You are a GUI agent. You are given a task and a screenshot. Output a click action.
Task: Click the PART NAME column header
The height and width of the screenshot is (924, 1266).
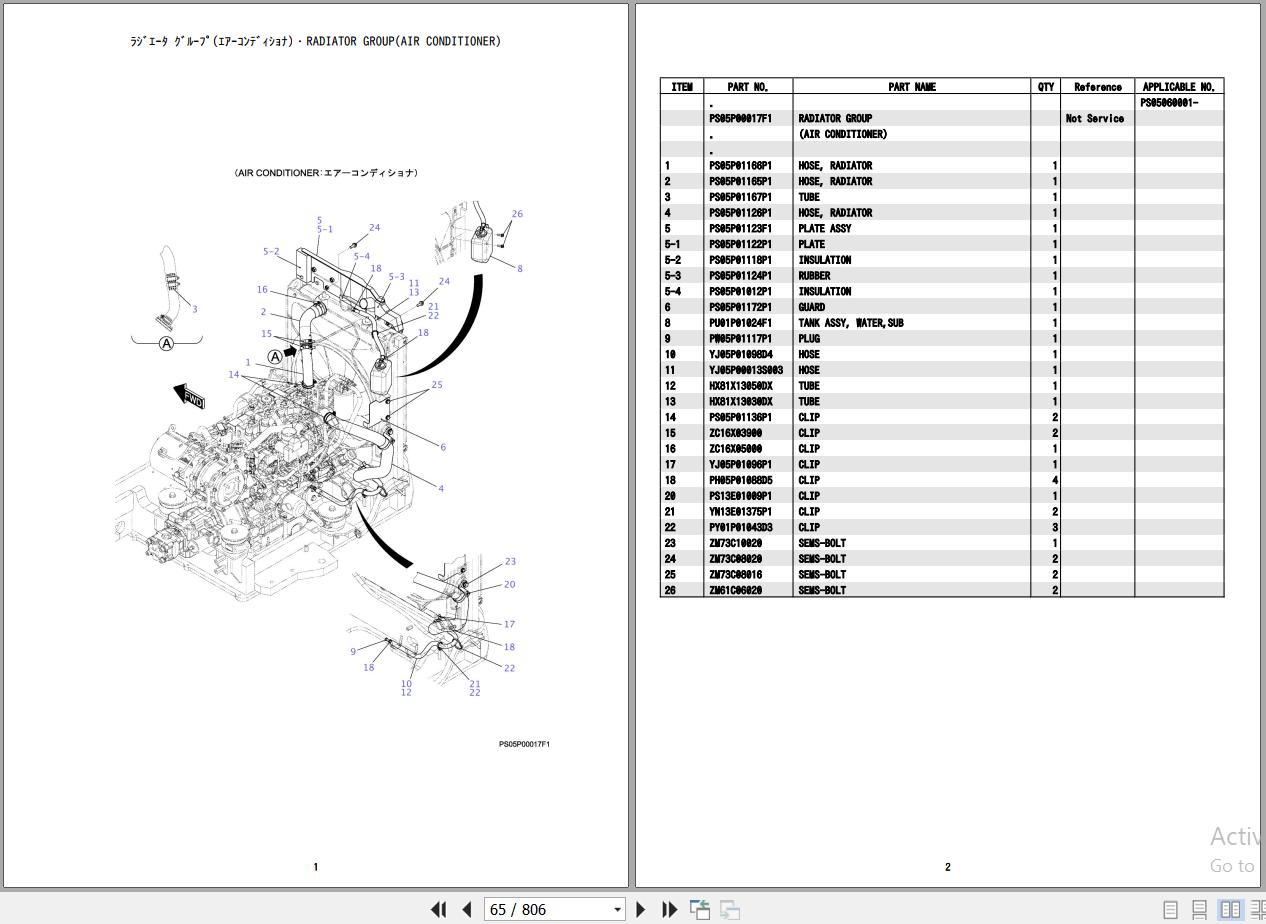pyautogui.click(x=912, y=87)
